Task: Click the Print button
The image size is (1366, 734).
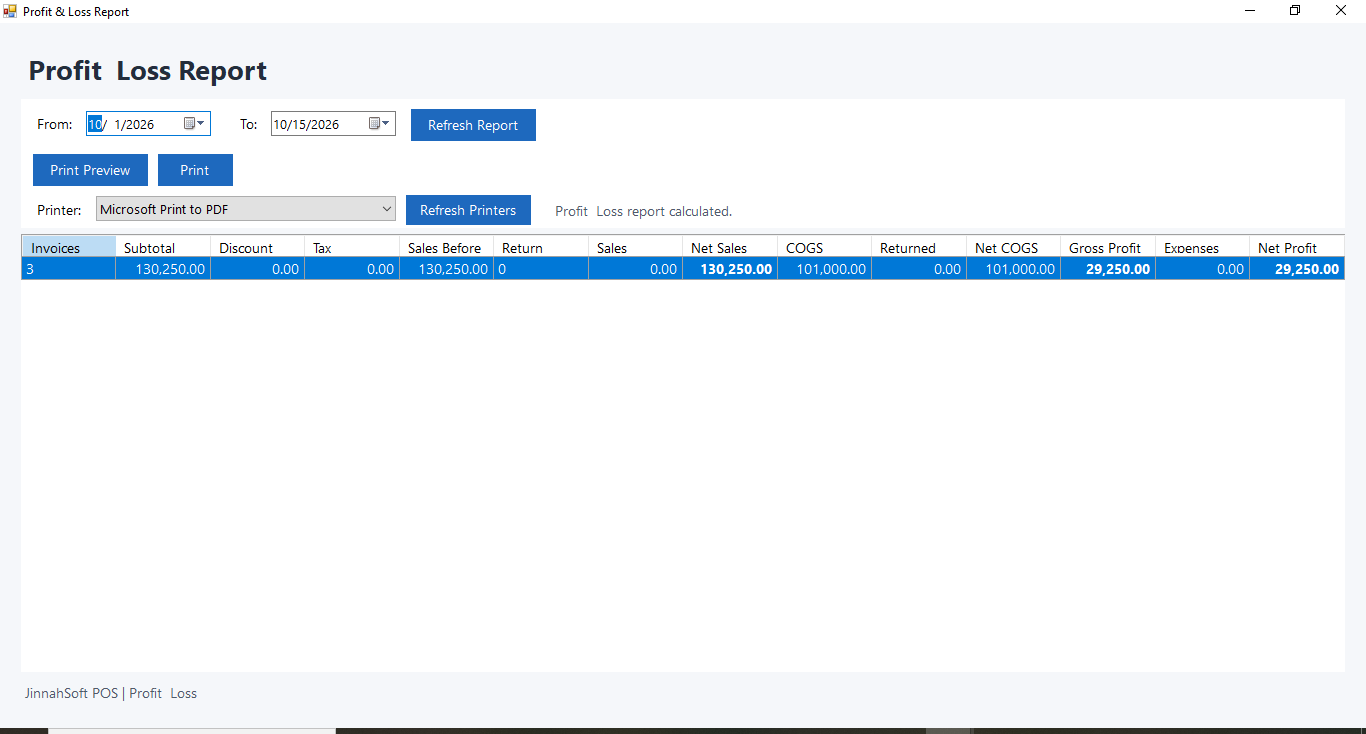Action: coord(195,170)
